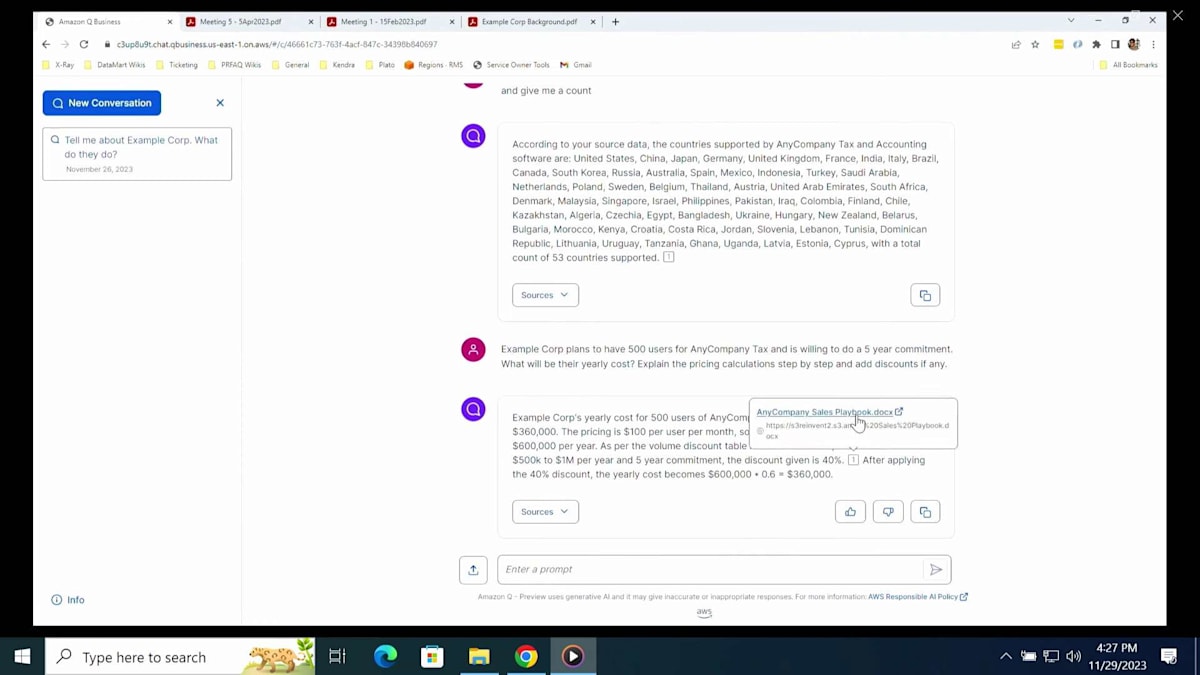Reload the current page
The height and width of the screenshot is (675, 1200).
84,44
